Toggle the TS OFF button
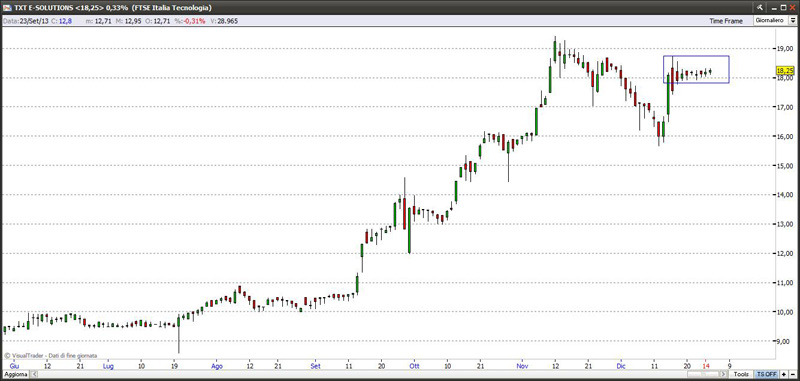 click(766, 374)
